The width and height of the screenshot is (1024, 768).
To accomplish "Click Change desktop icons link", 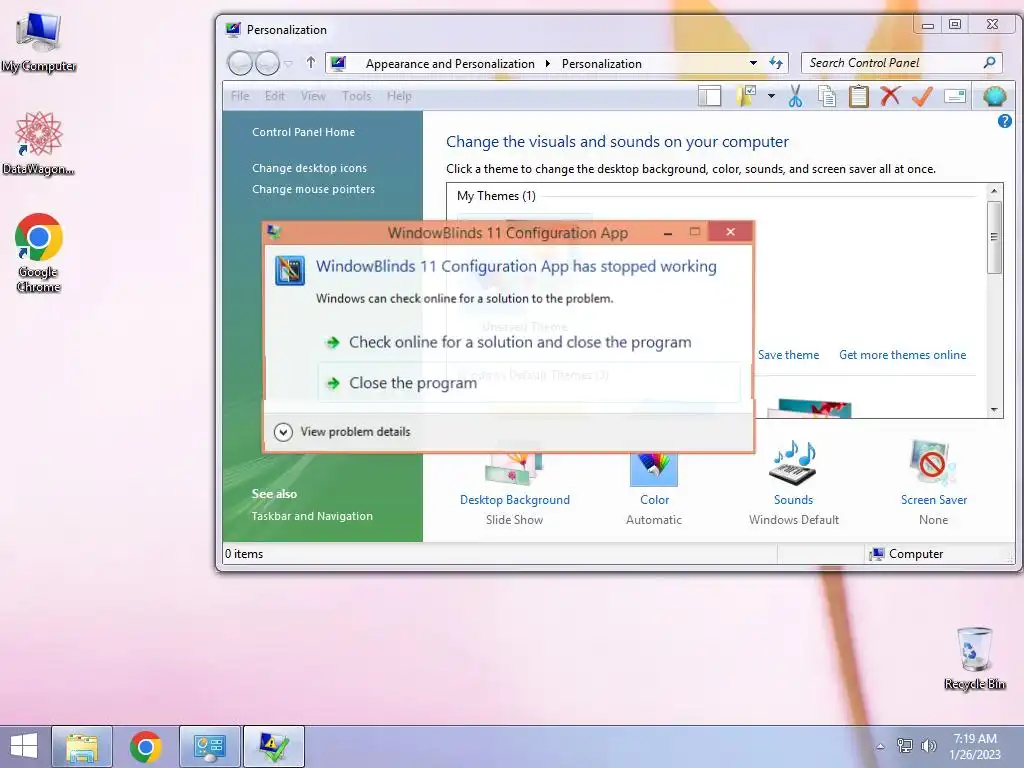I will point(310,168).
